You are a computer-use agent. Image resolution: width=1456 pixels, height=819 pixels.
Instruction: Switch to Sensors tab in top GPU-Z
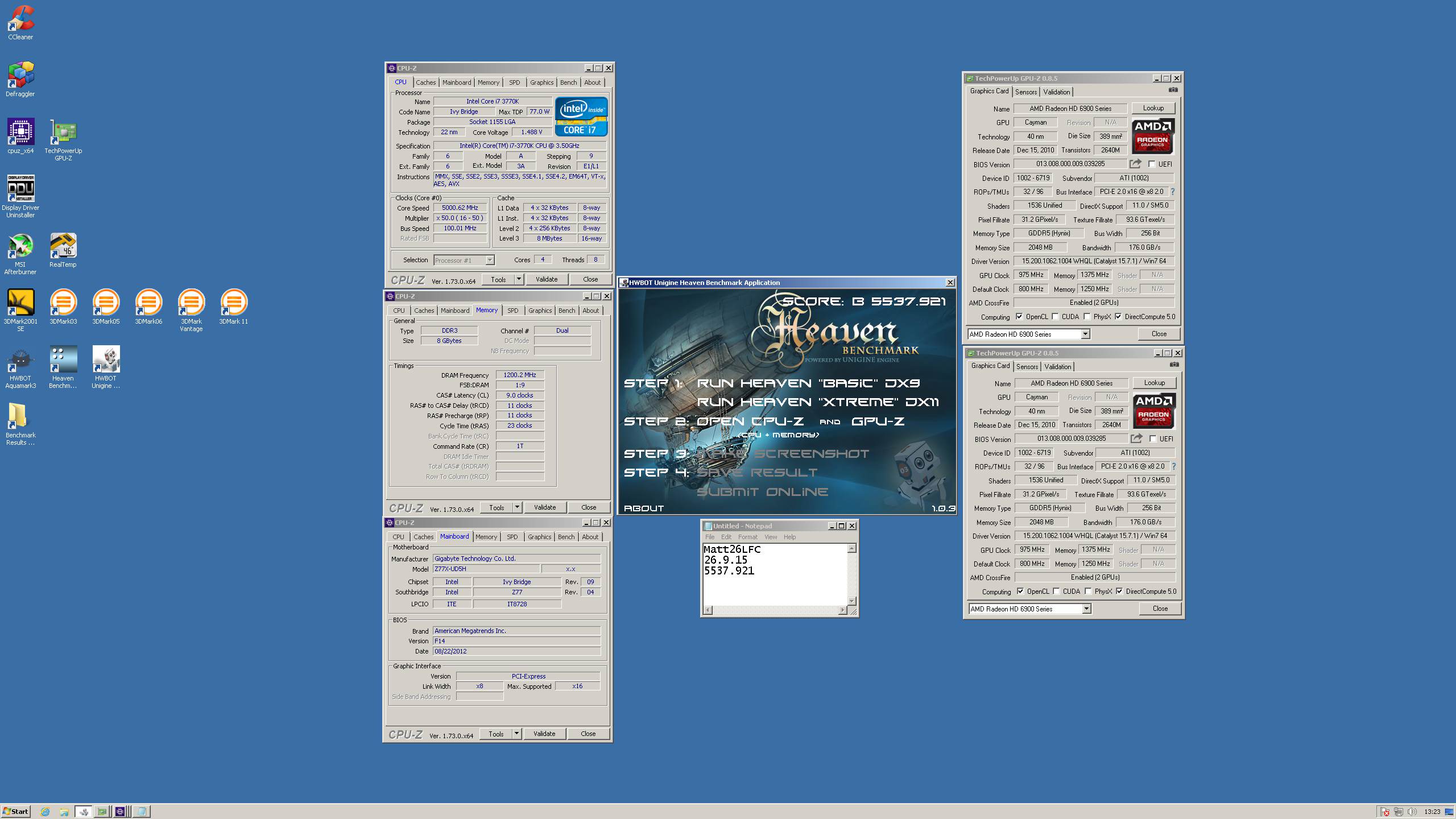click(x=1026, y=92)
